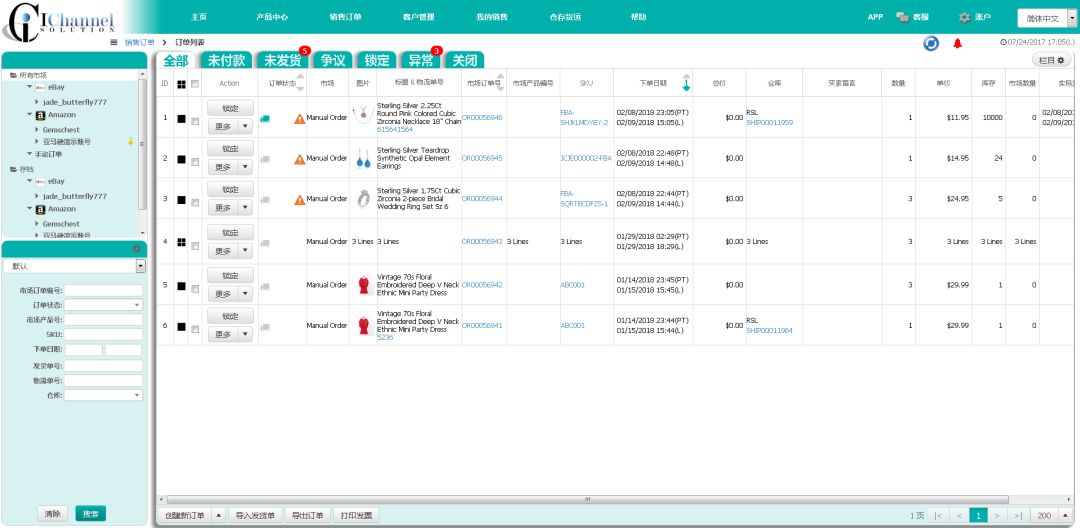This screenshot has height=528, width=1080.
Task: Go to the next page with the > button
Action: click(997, 516)
